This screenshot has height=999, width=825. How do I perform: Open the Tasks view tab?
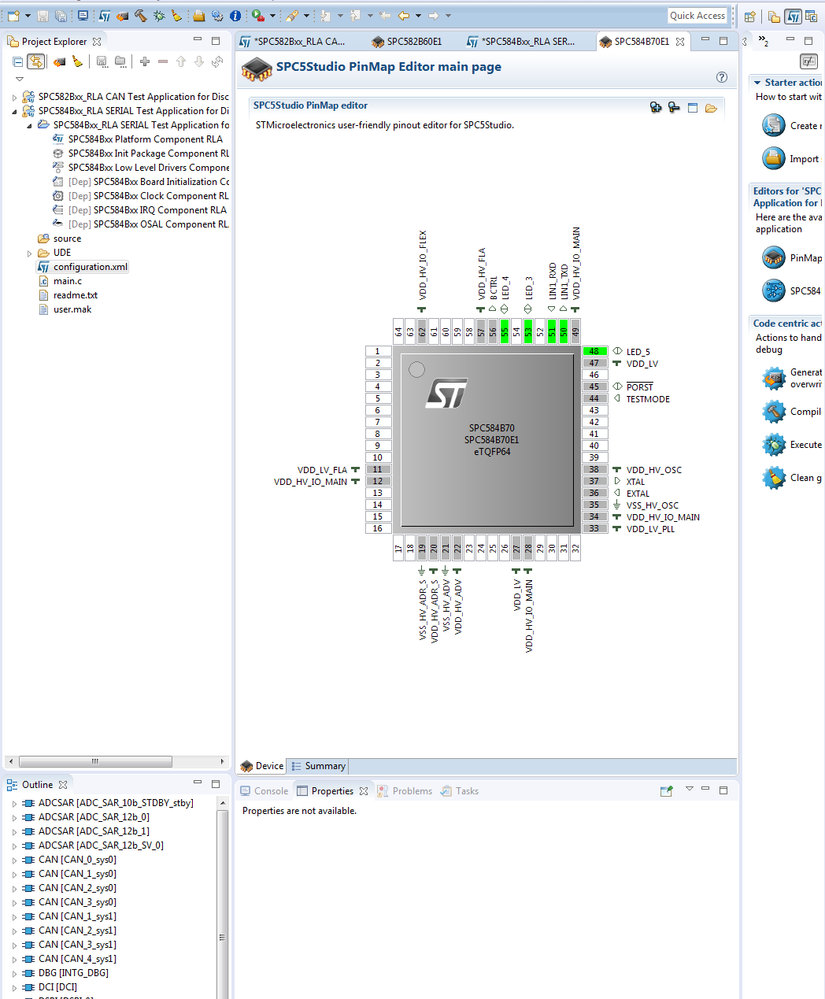tap(459, 791)
